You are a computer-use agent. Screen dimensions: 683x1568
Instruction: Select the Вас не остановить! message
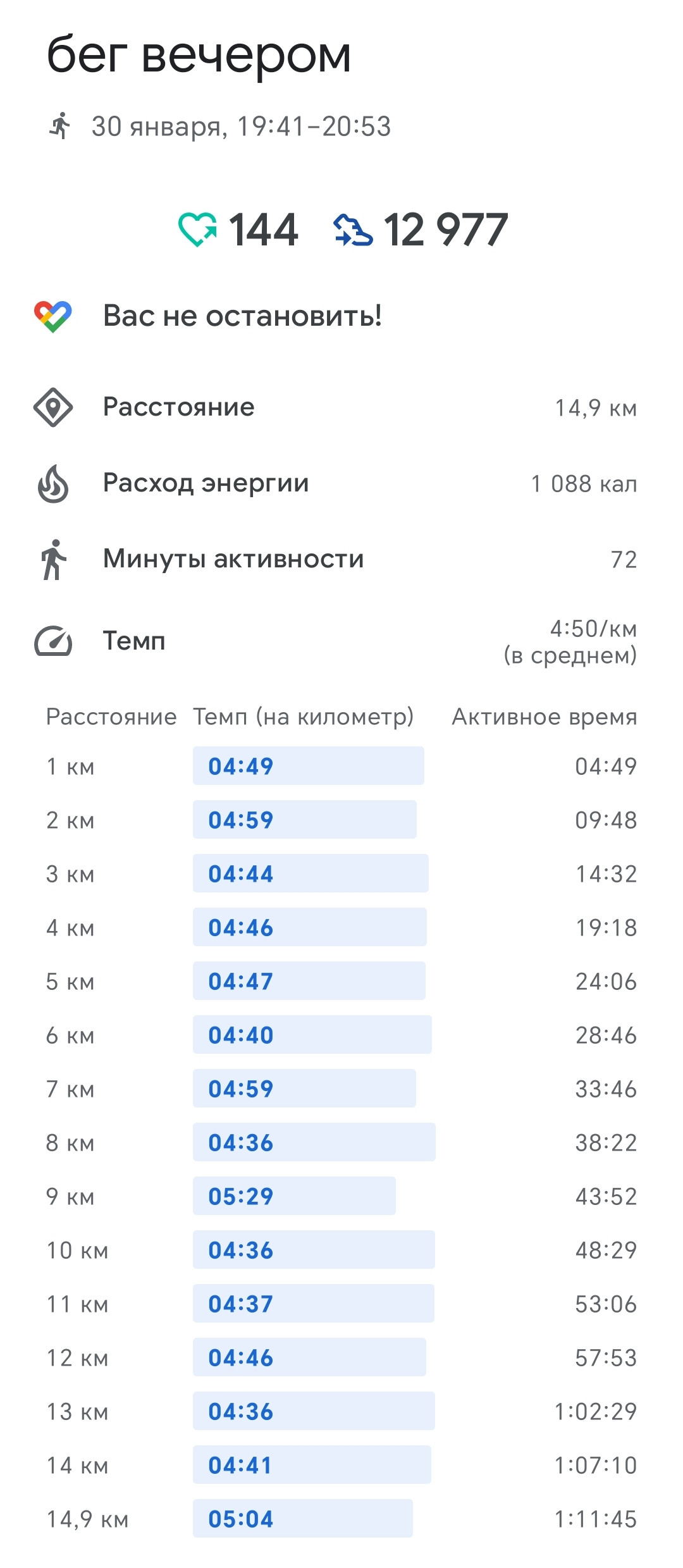click(242, 315)
